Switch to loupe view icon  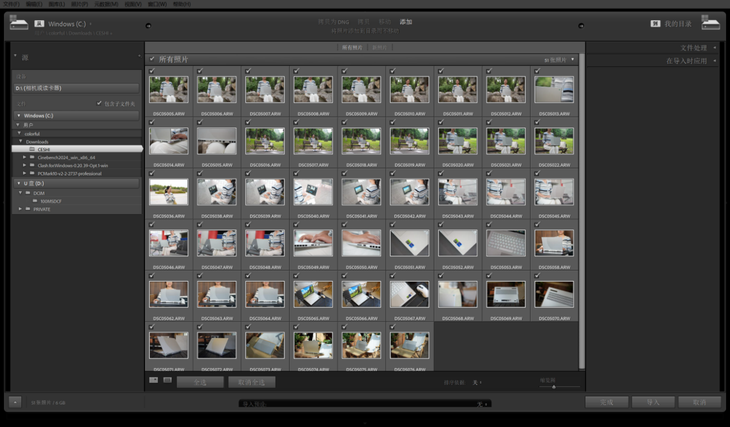coord(167,380)
